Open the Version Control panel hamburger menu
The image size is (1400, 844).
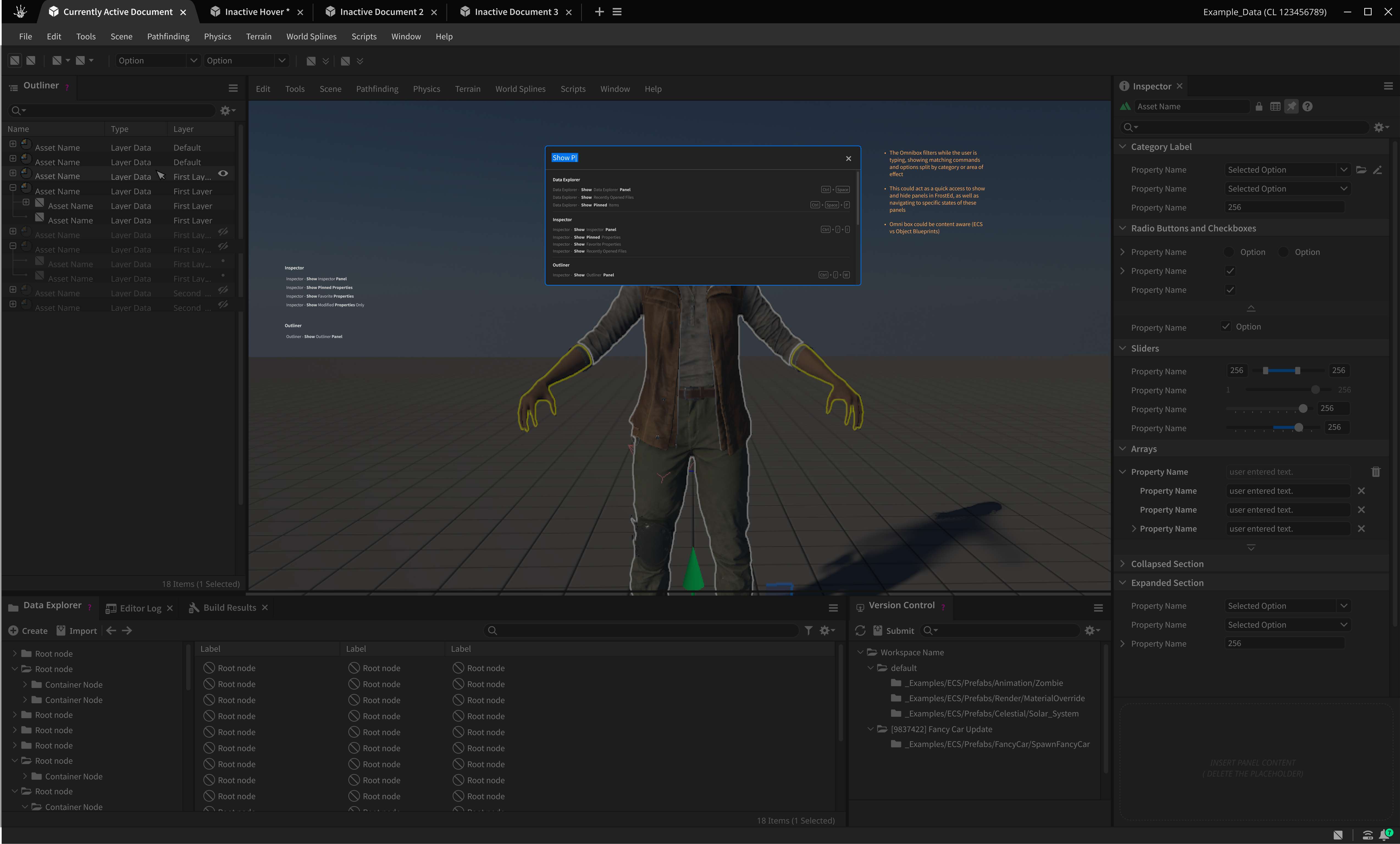(1098, 608)
